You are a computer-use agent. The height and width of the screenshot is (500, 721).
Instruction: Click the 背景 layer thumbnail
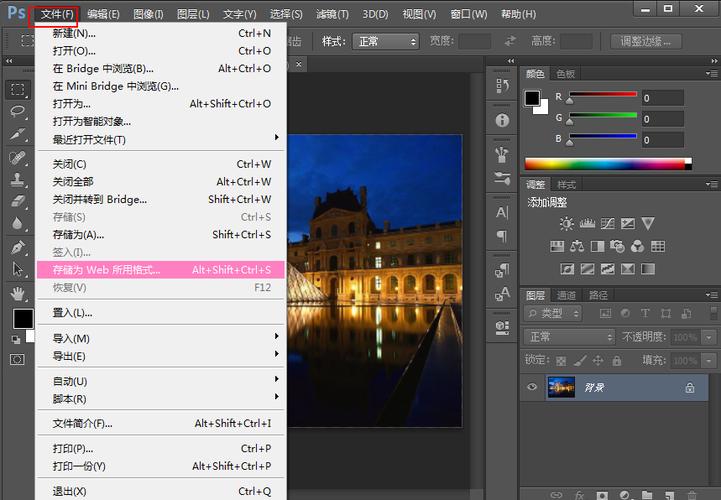pyautogui.click(x=561, y=387)
